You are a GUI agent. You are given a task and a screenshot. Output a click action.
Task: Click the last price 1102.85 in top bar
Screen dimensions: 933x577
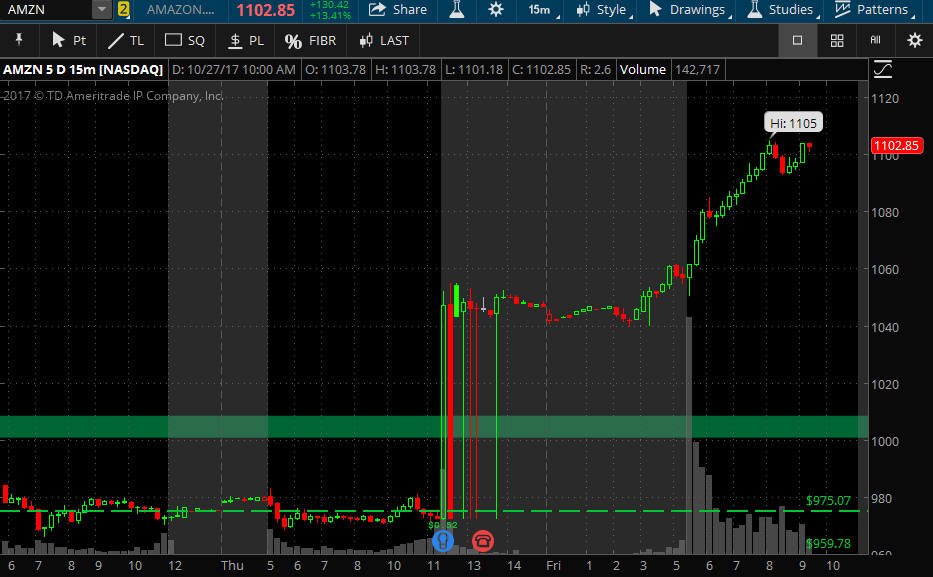click(265, 10)
